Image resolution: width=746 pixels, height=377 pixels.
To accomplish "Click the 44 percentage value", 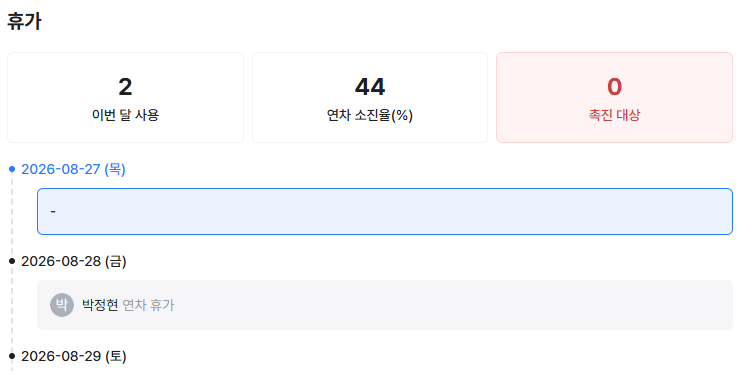I will pyautogui.click(x=370, y=87).
